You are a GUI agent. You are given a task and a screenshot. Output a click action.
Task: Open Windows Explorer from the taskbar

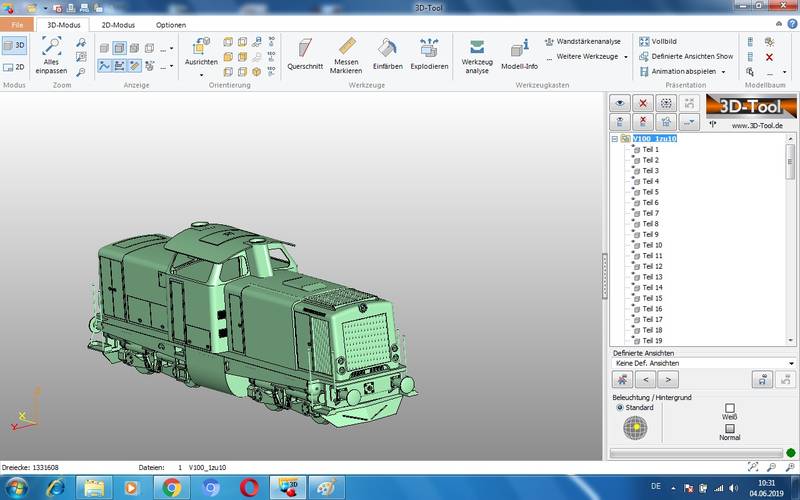coord(94,488)
